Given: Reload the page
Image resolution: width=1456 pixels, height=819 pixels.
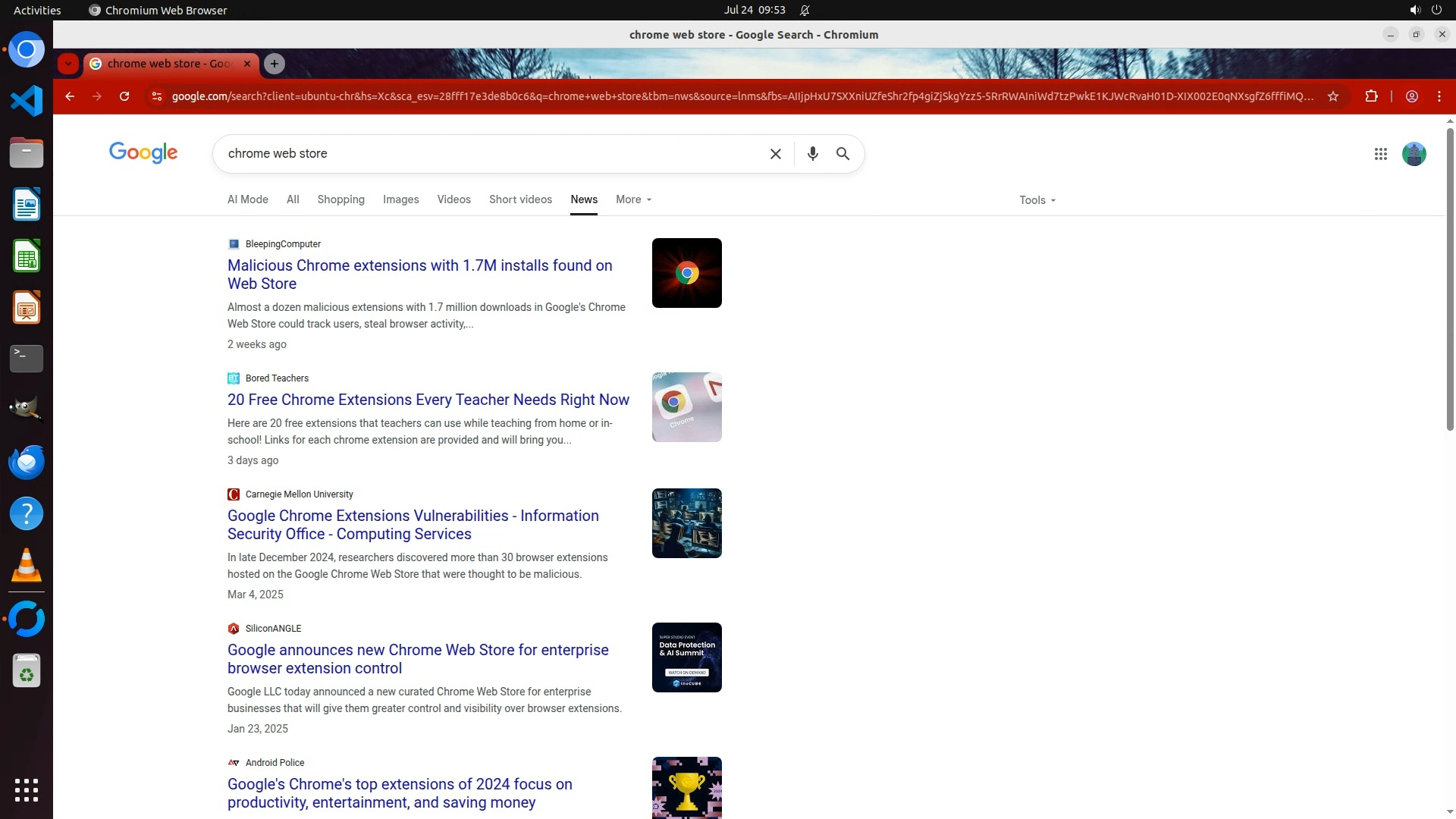Looking at the screenshot, I should coord(124,96).
